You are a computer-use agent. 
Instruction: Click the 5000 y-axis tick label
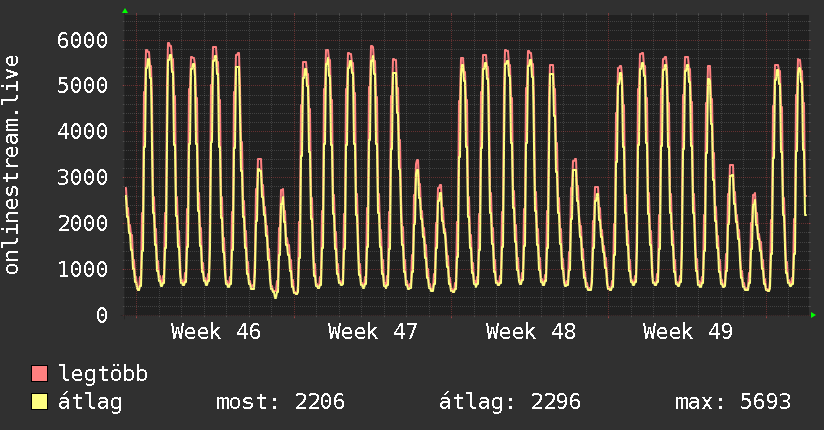click(x=81, y=86)
